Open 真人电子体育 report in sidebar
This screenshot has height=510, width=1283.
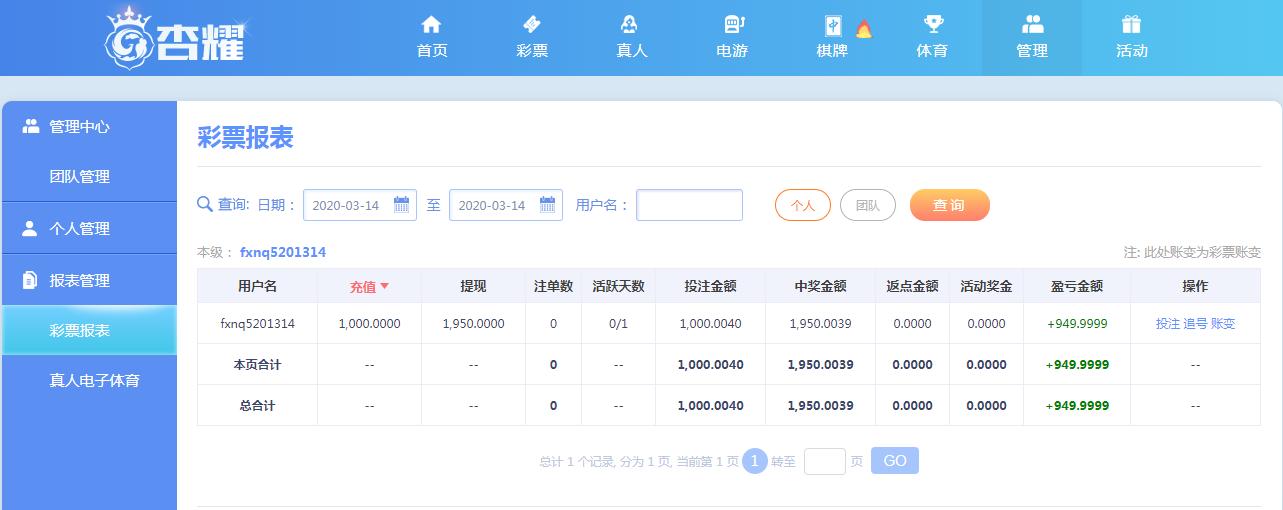coord(94,381)
